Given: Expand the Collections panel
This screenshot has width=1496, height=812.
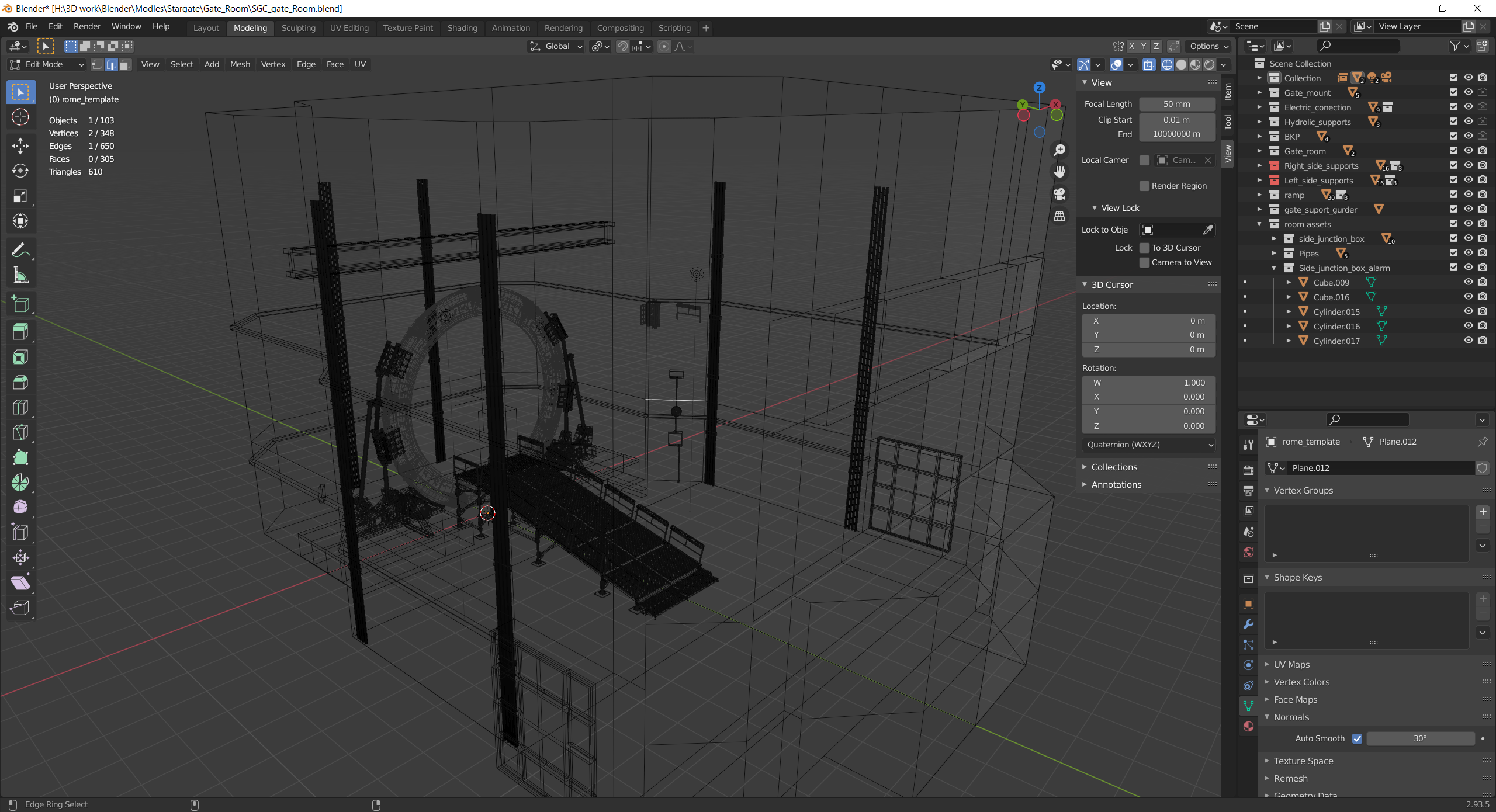Looking at the screenshot, I should pyautogui.click(x=1114, y=467).
